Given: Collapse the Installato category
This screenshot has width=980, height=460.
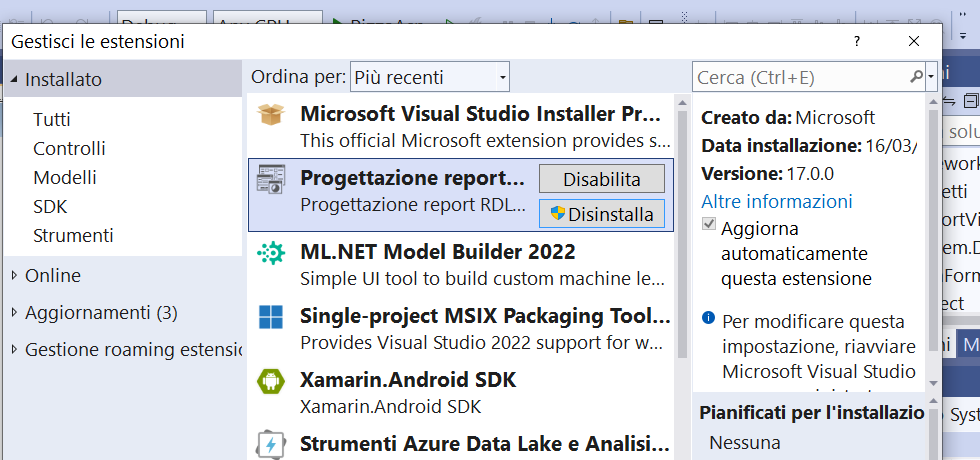Looking at the screenshot, I should click(14, 80).
